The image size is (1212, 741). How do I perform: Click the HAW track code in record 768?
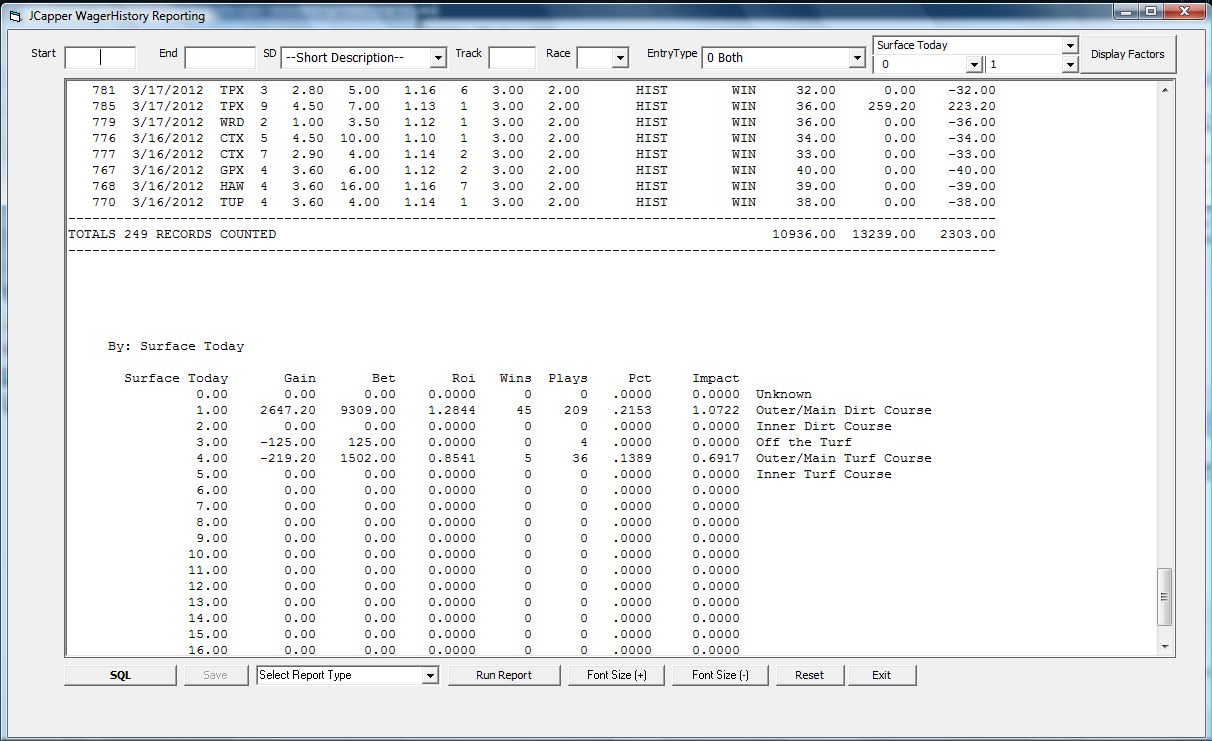pyautogui.click(x=232, y=186)
